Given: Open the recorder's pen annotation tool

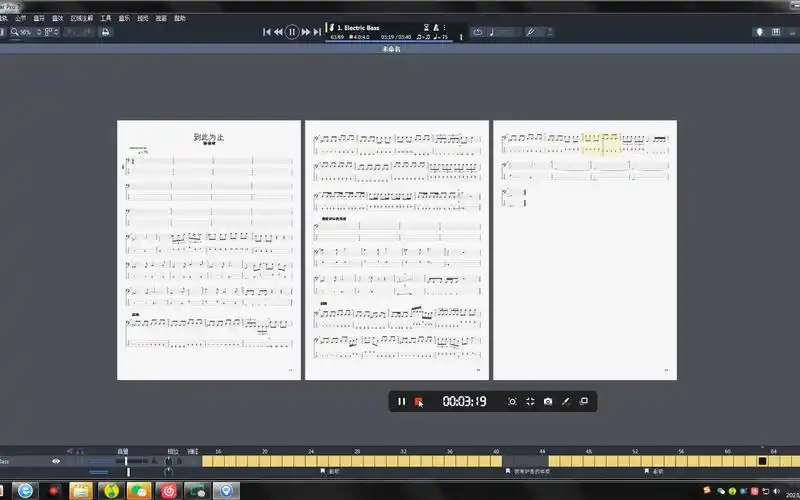Looking at the screenshot, I should coord(566,401).
